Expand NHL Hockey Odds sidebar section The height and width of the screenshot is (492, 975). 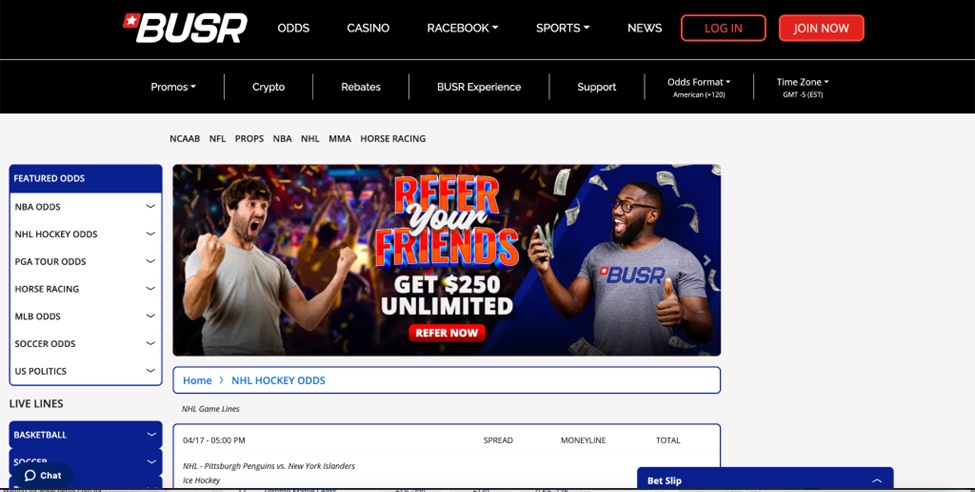pos(85,234)
